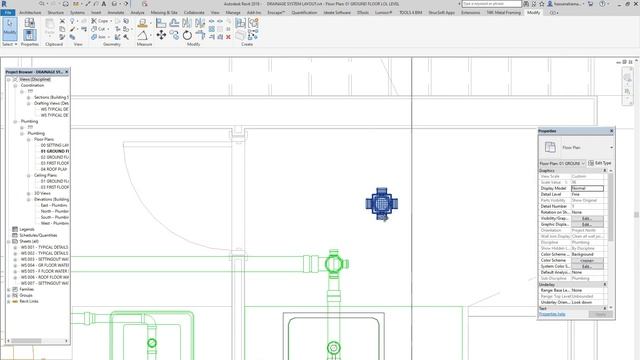Open Type Properties icon in Properties panel group

(29, 23)
